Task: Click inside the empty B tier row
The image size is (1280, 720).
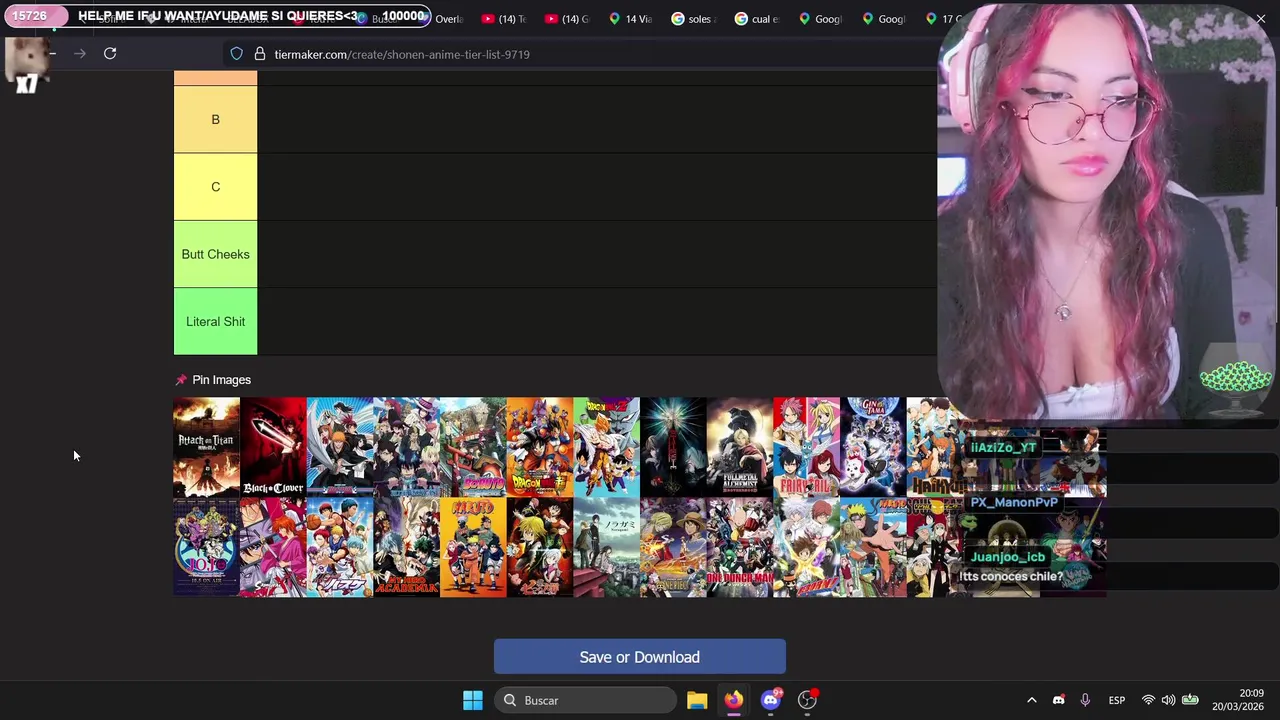Action: 597,119
